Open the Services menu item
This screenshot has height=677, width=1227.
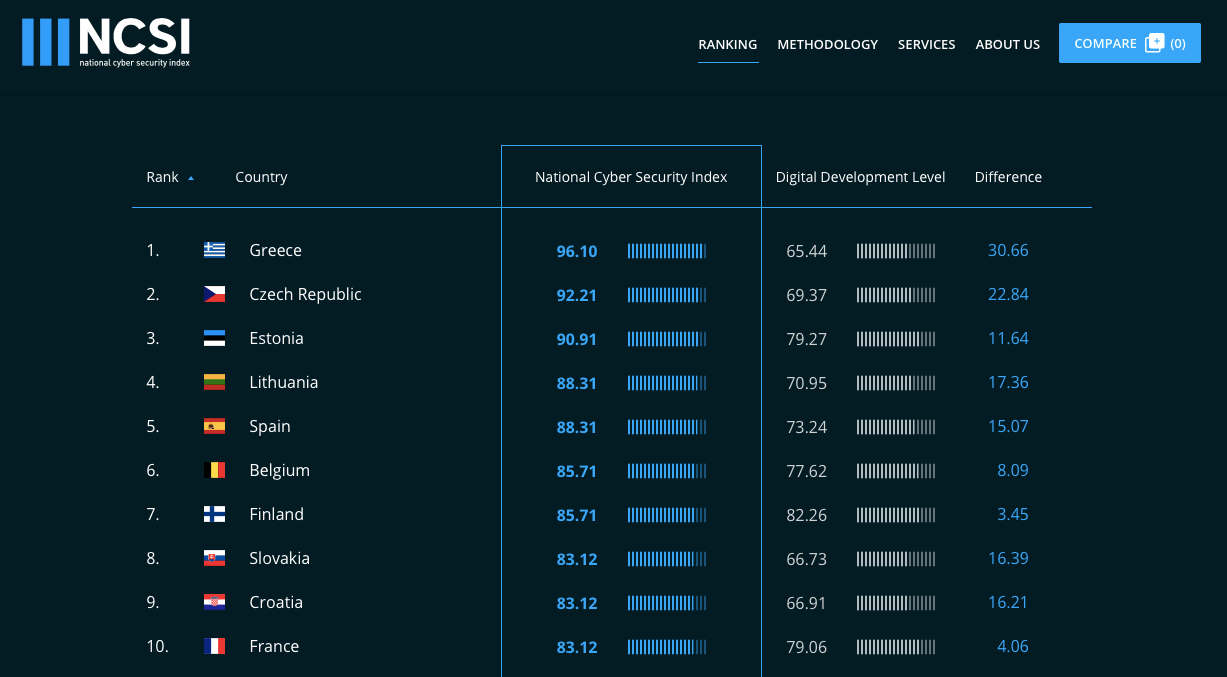coord(926,44)
